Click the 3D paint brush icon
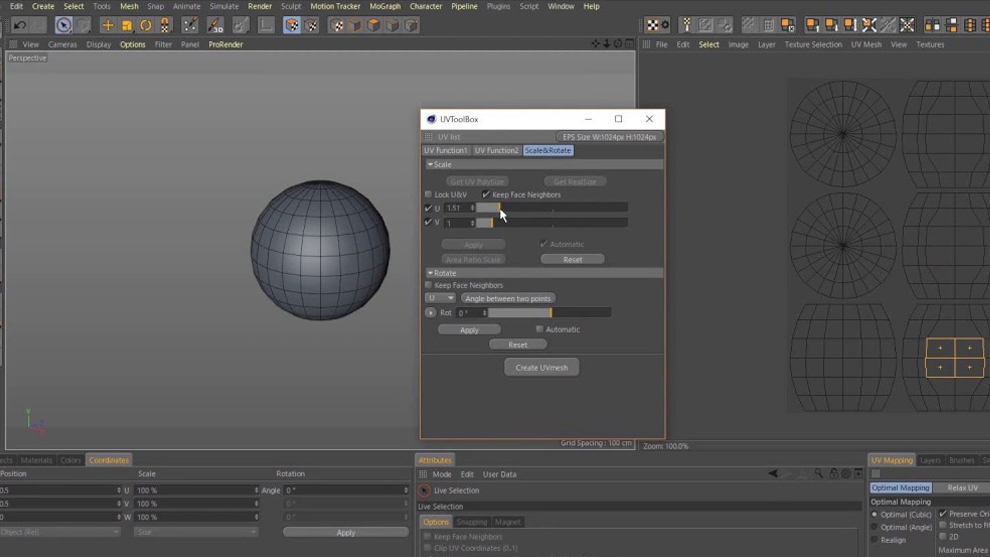This screenshot has width=990, height=557. tap(215, 25)
